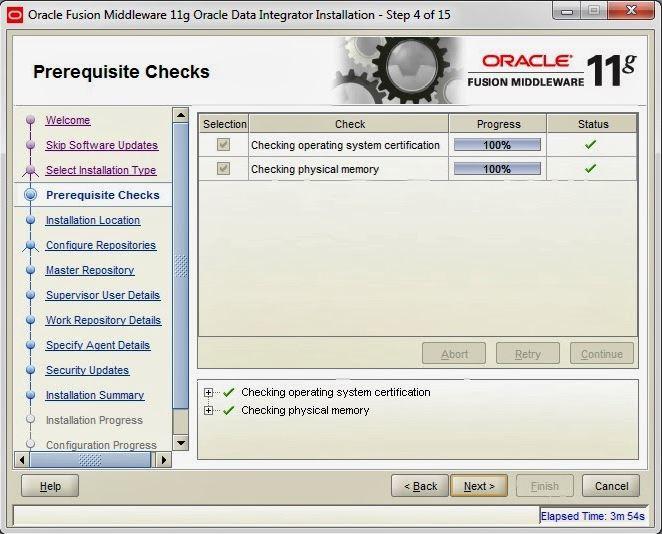Select the physical memory entry in the lower tree
The width and height of the screenshot is (662, 534).
pyautogui.click(x=305, y=410)
